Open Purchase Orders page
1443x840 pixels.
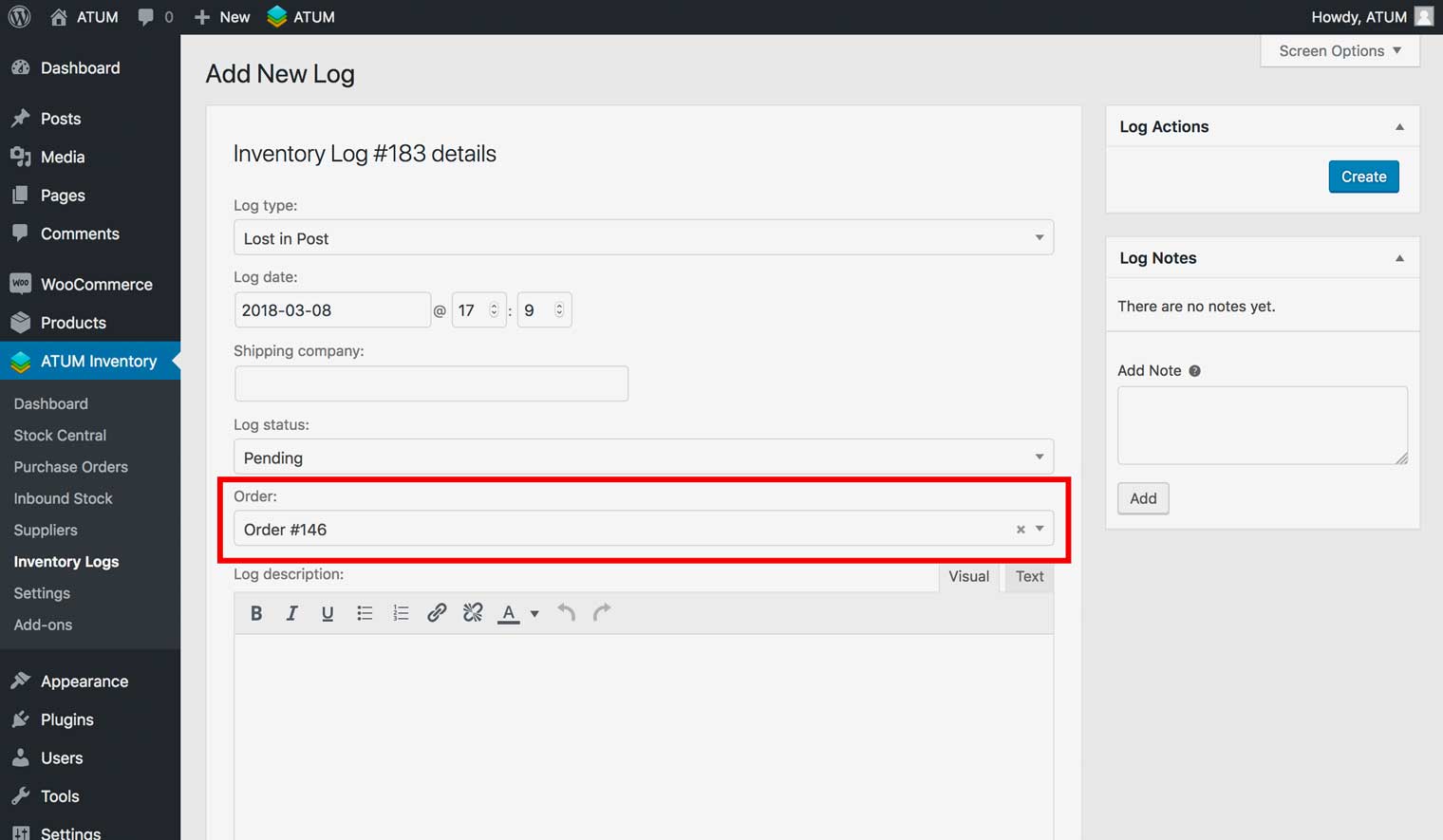pos(71,467)
